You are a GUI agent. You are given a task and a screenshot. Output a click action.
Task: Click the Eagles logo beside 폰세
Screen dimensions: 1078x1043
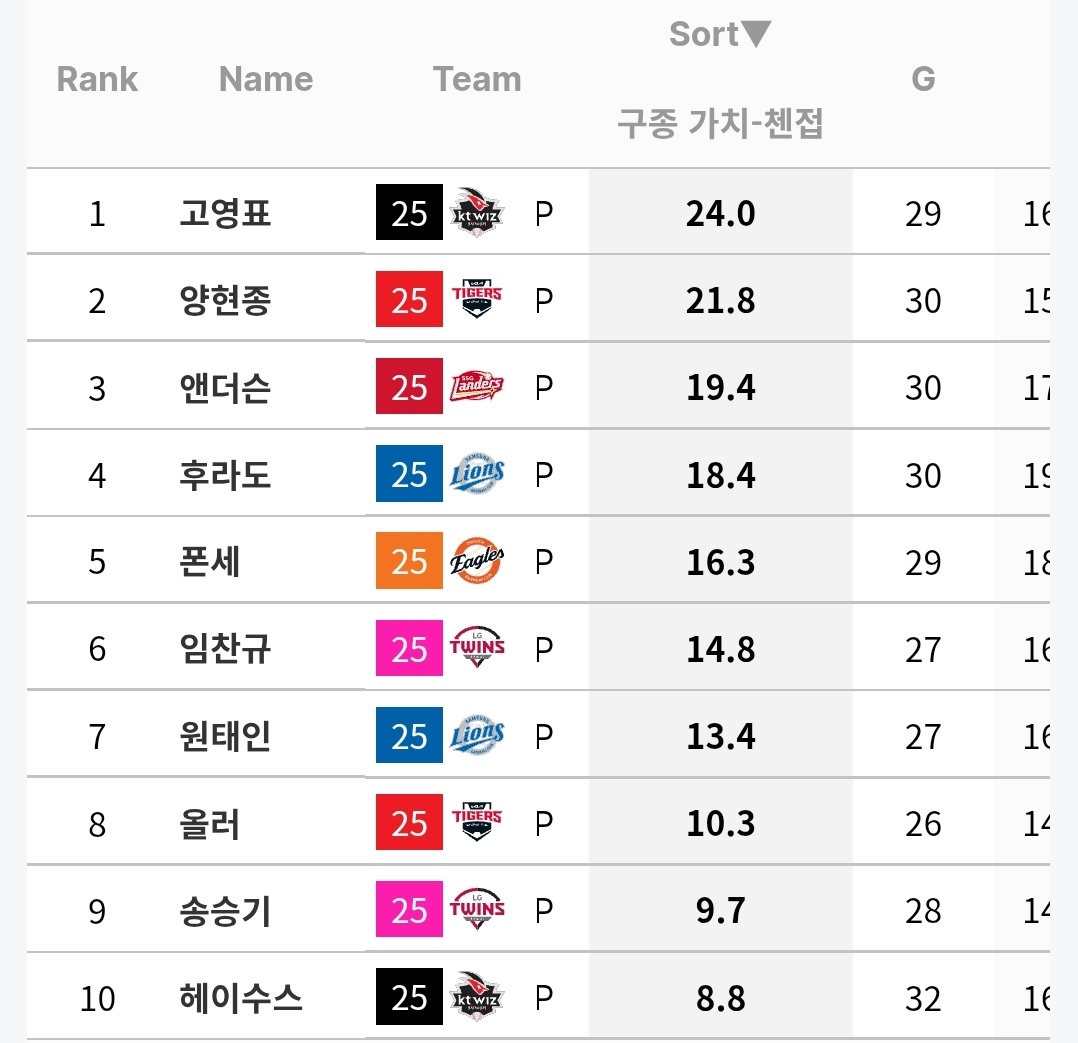[477, 561]
